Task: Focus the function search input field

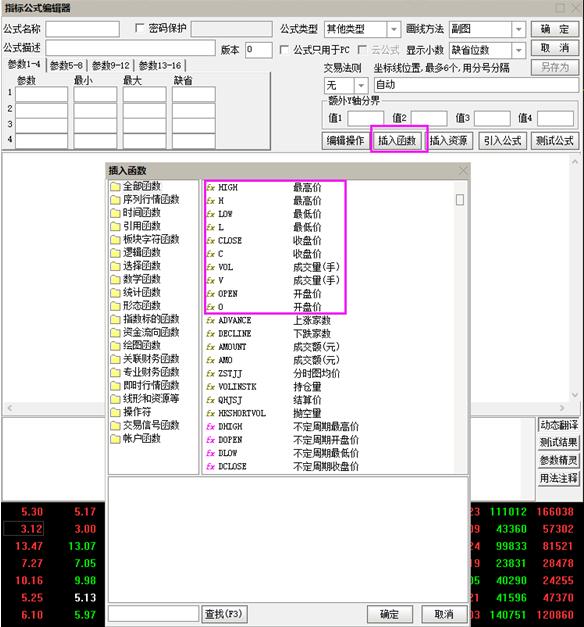Action: pos(154,614)
